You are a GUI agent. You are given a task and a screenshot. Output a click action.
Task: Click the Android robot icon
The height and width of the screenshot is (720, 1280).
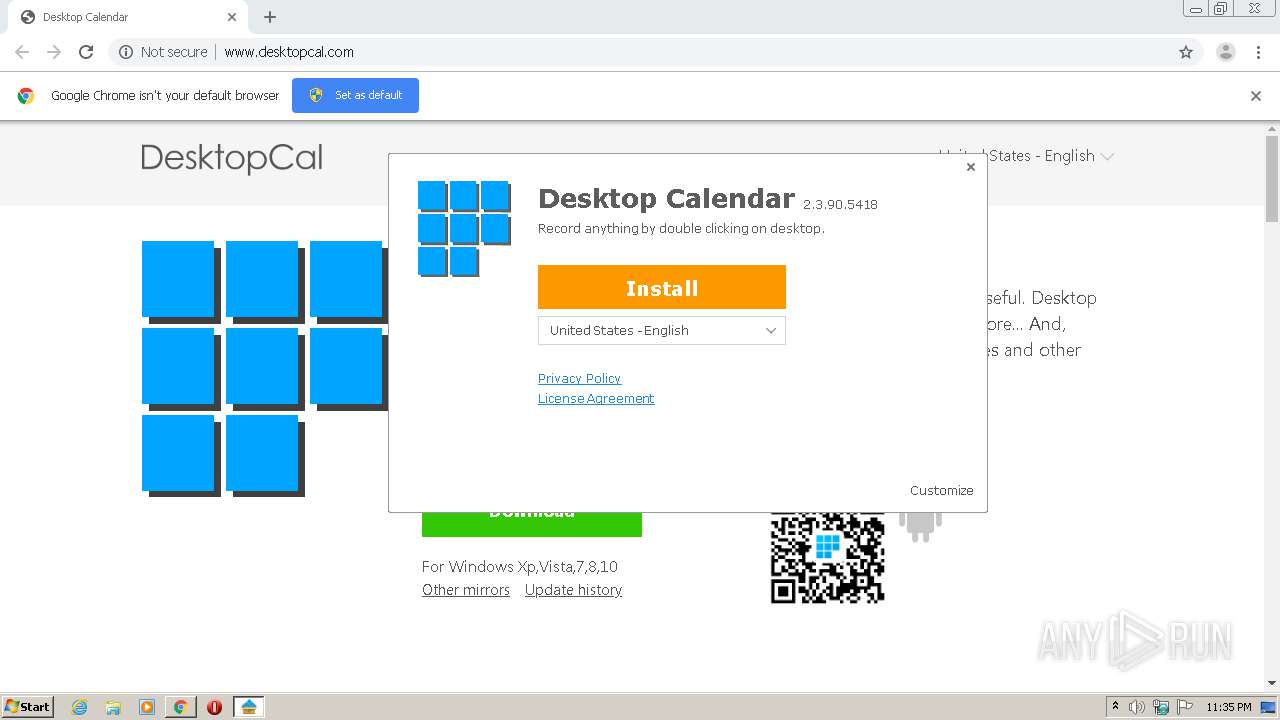[920, 526]
